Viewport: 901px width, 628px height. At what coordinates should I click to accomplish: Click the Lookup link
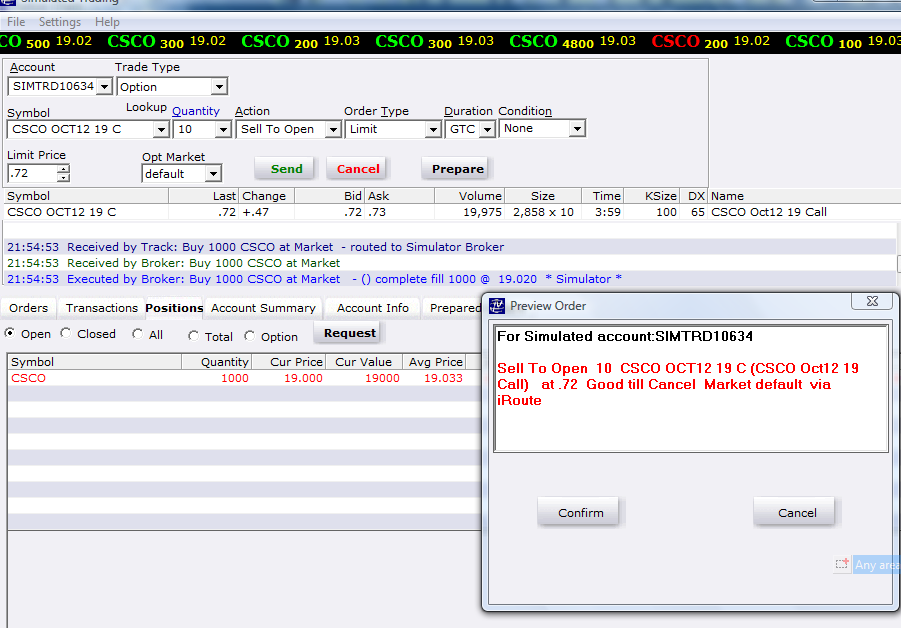coord(146,107)
